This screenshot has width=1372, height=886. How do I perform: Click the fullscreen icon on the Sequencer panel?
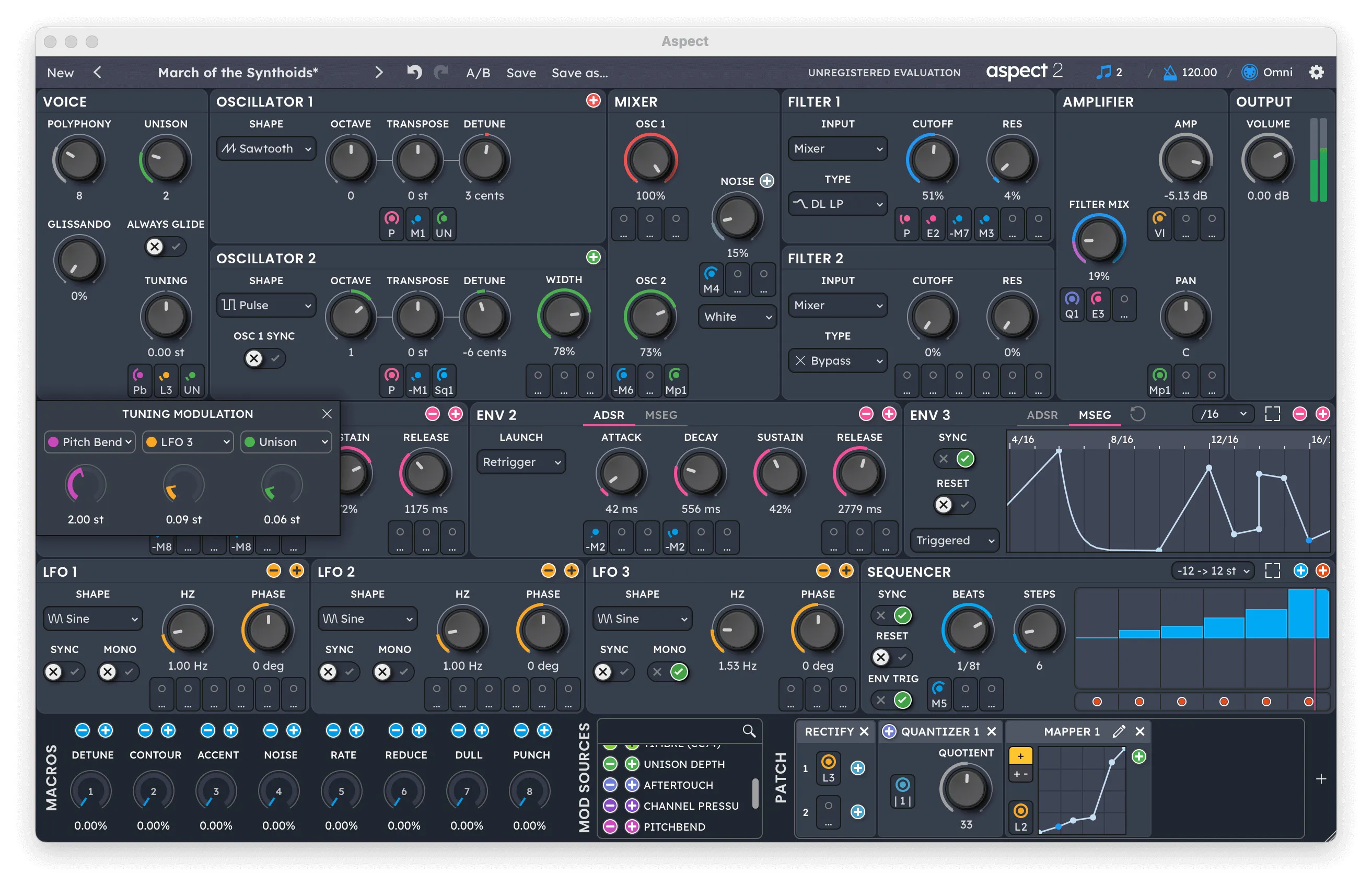(1273, 570)
